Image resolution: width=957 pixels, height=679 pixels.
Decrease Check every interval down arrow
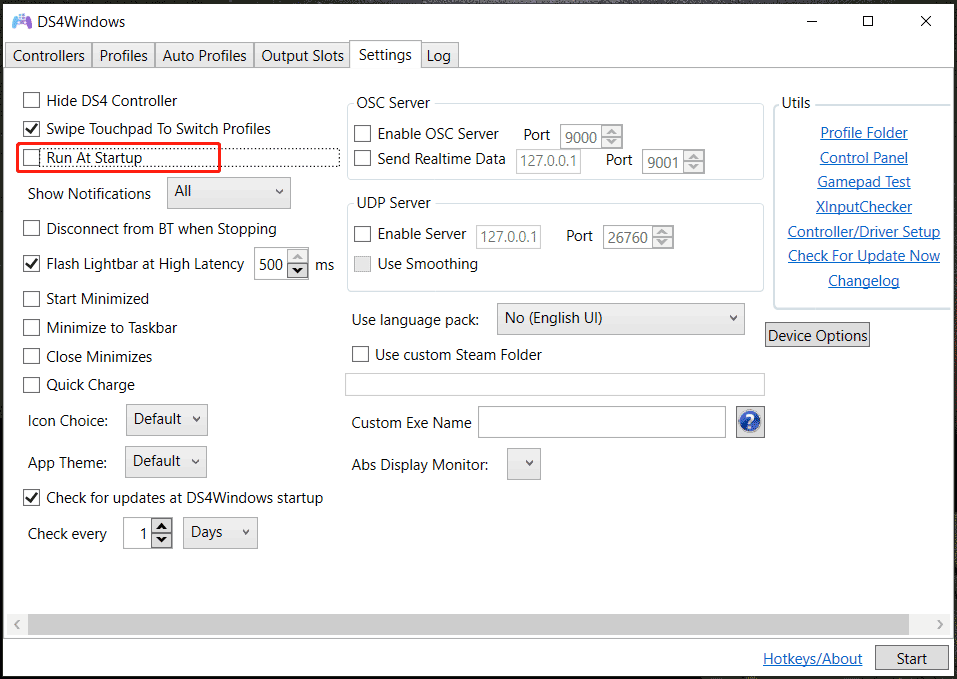coord(161,539)
